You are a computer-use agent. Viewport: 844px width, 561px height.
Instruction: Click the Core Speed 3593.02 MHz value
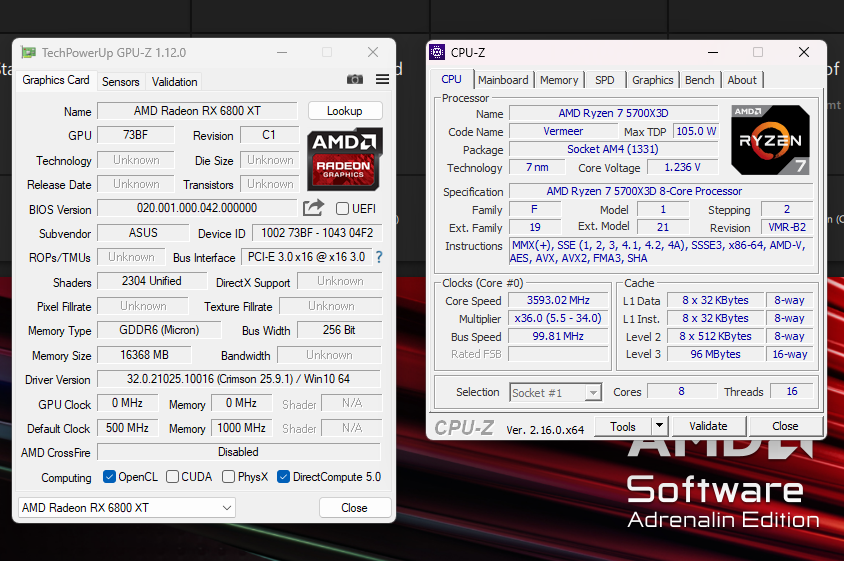(x=558, y=300)
